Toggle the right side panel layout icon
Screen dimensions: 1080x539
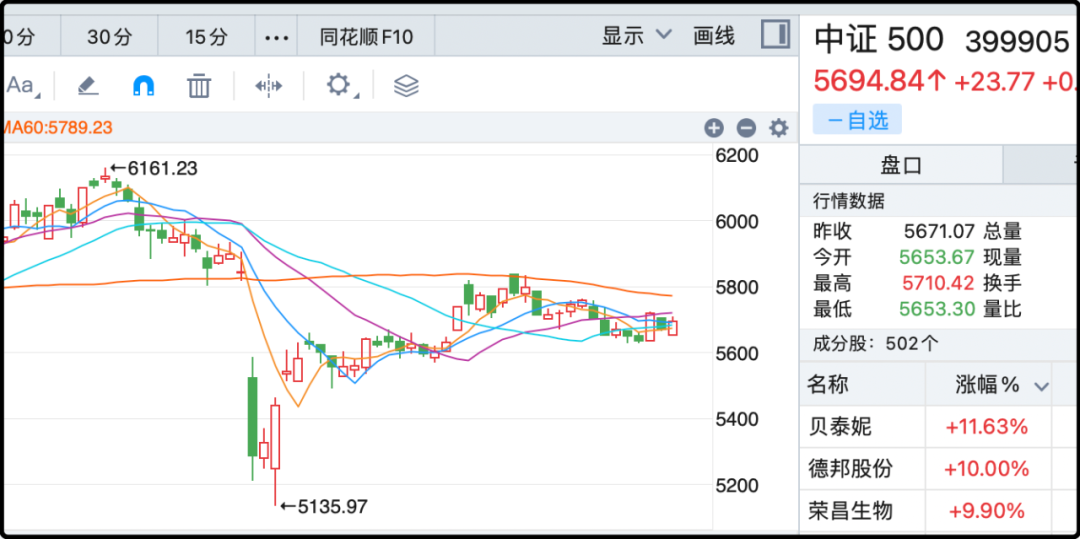775,35
